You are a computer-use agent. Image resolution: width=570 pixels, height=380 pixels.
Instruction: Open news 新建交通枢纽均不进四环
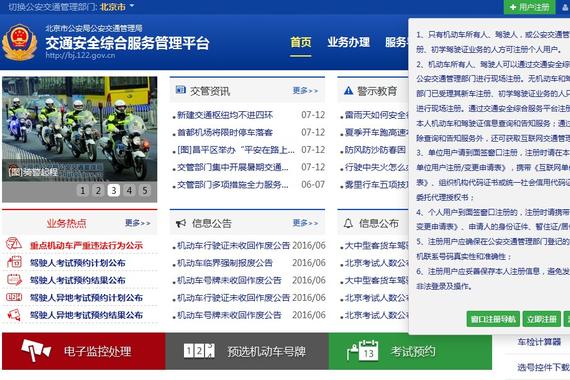pos(225,115)
